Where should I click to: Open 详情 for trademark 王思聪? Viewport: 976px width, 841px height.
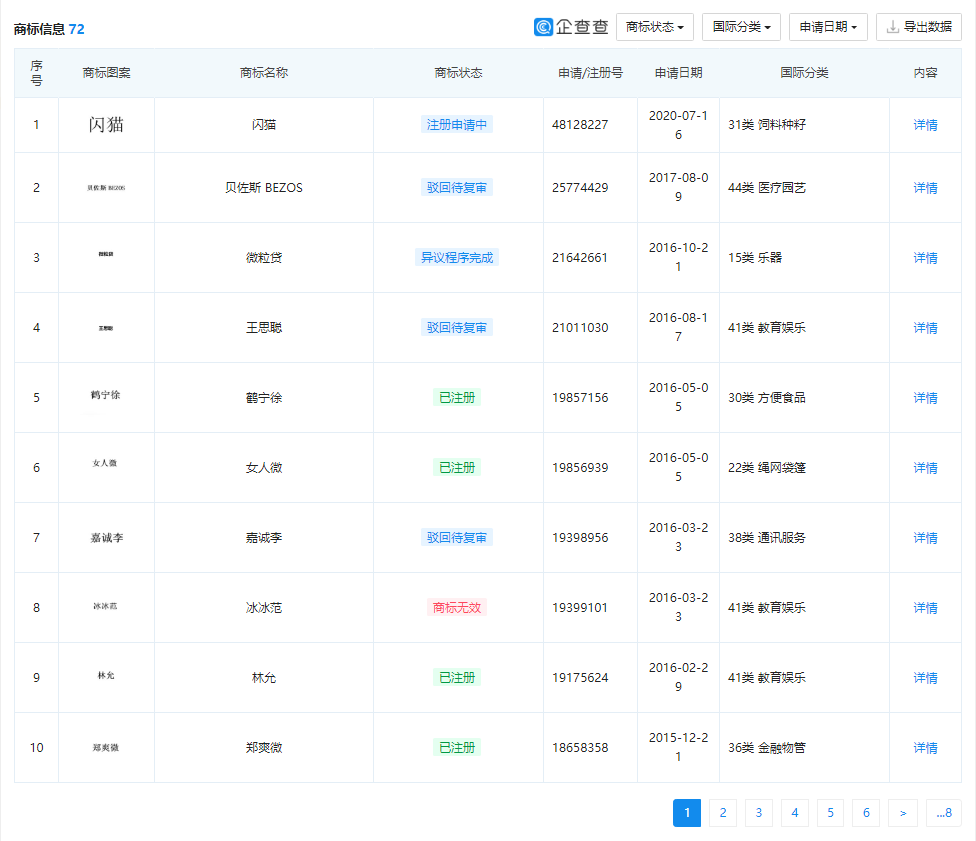tap(925, 328)
